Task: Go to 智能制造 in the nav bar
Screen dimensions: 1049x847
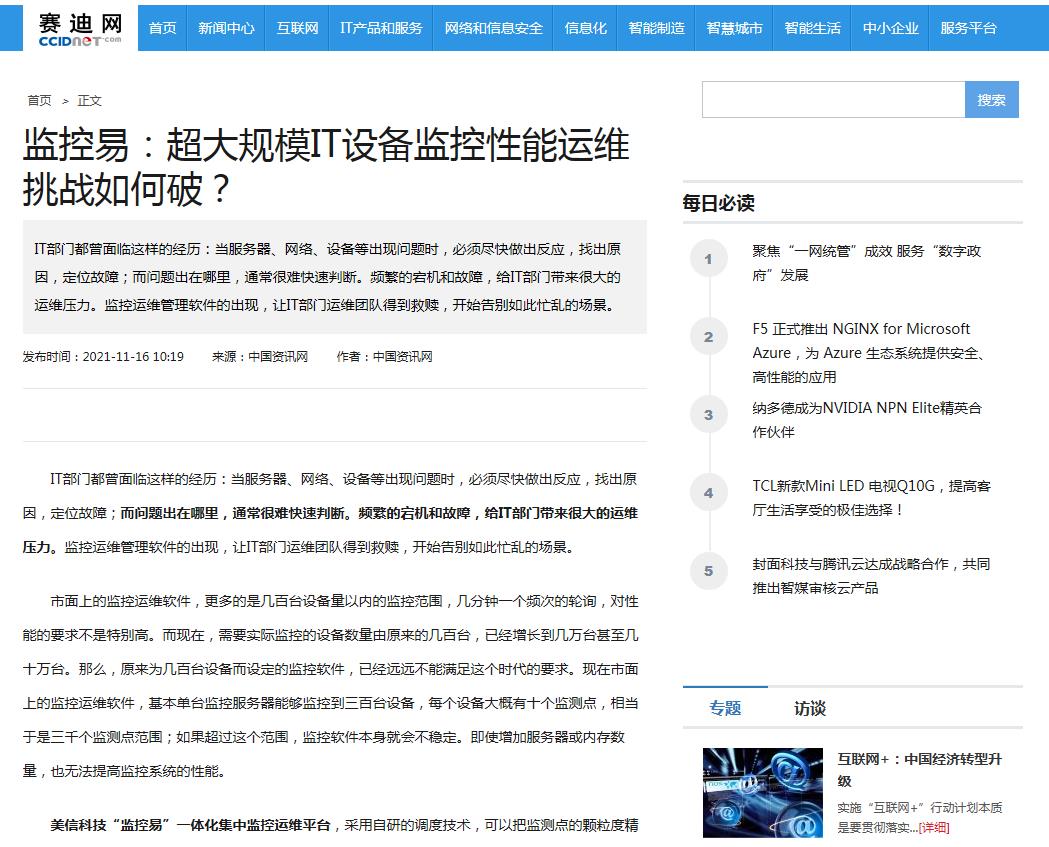Action: [656, 28]
